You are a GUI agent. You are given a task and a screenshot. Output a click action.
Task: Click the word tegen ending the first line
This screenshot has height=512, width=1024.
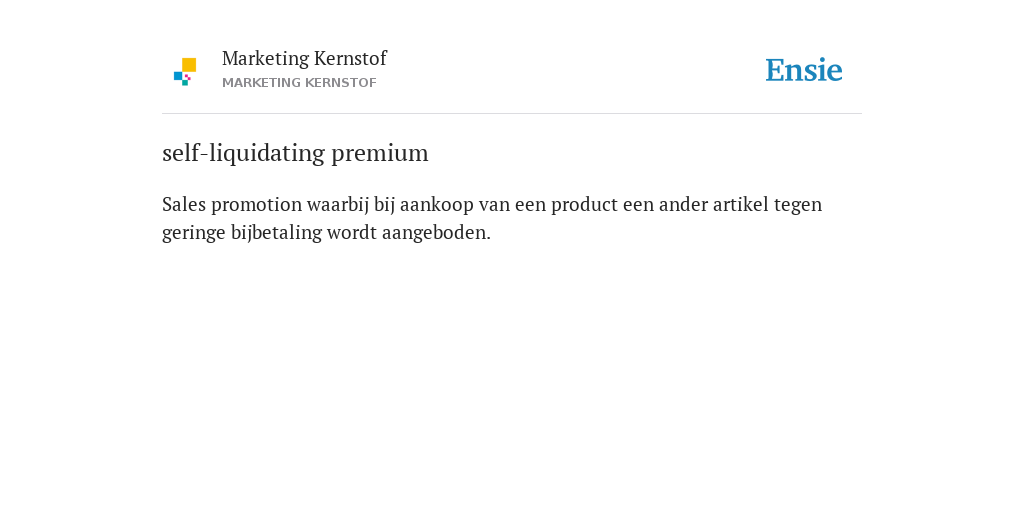pos(798,206)
